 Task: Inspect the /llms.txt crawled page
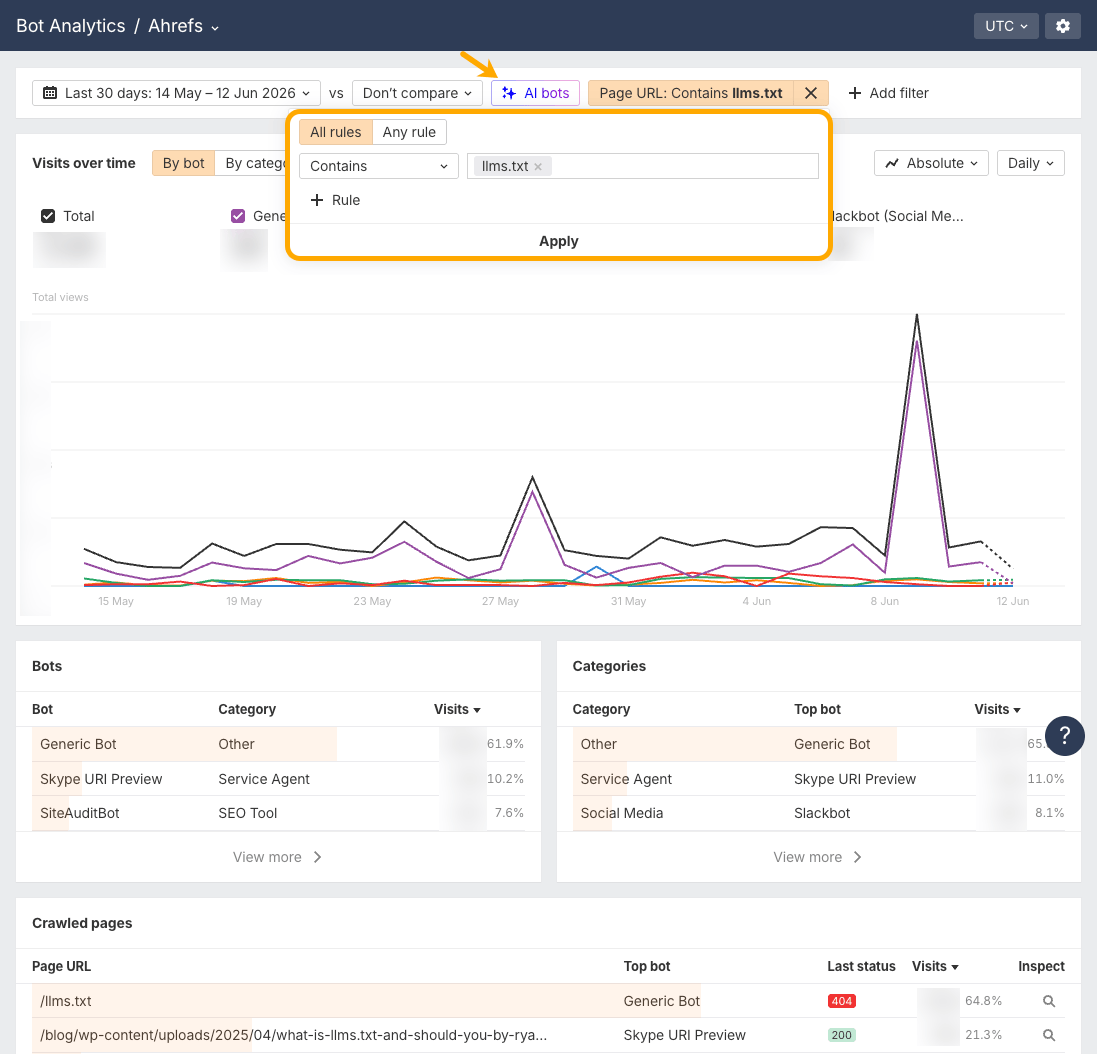pyautogui.click(x=1049, y=1001)
